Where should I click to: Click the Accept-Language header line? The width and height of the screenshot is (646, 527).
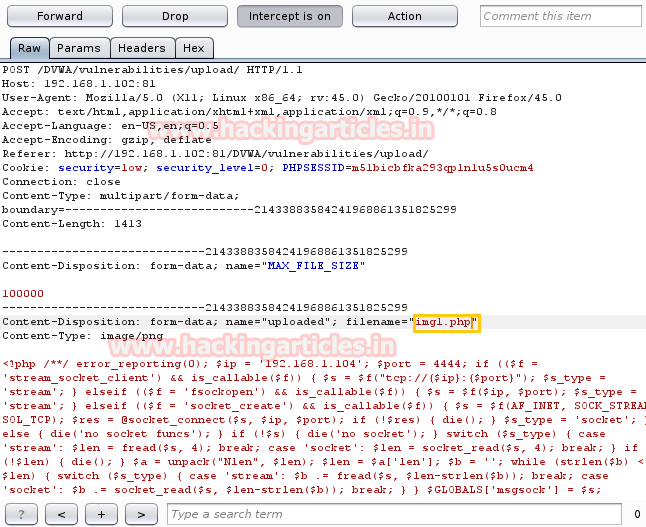(110, 126)
